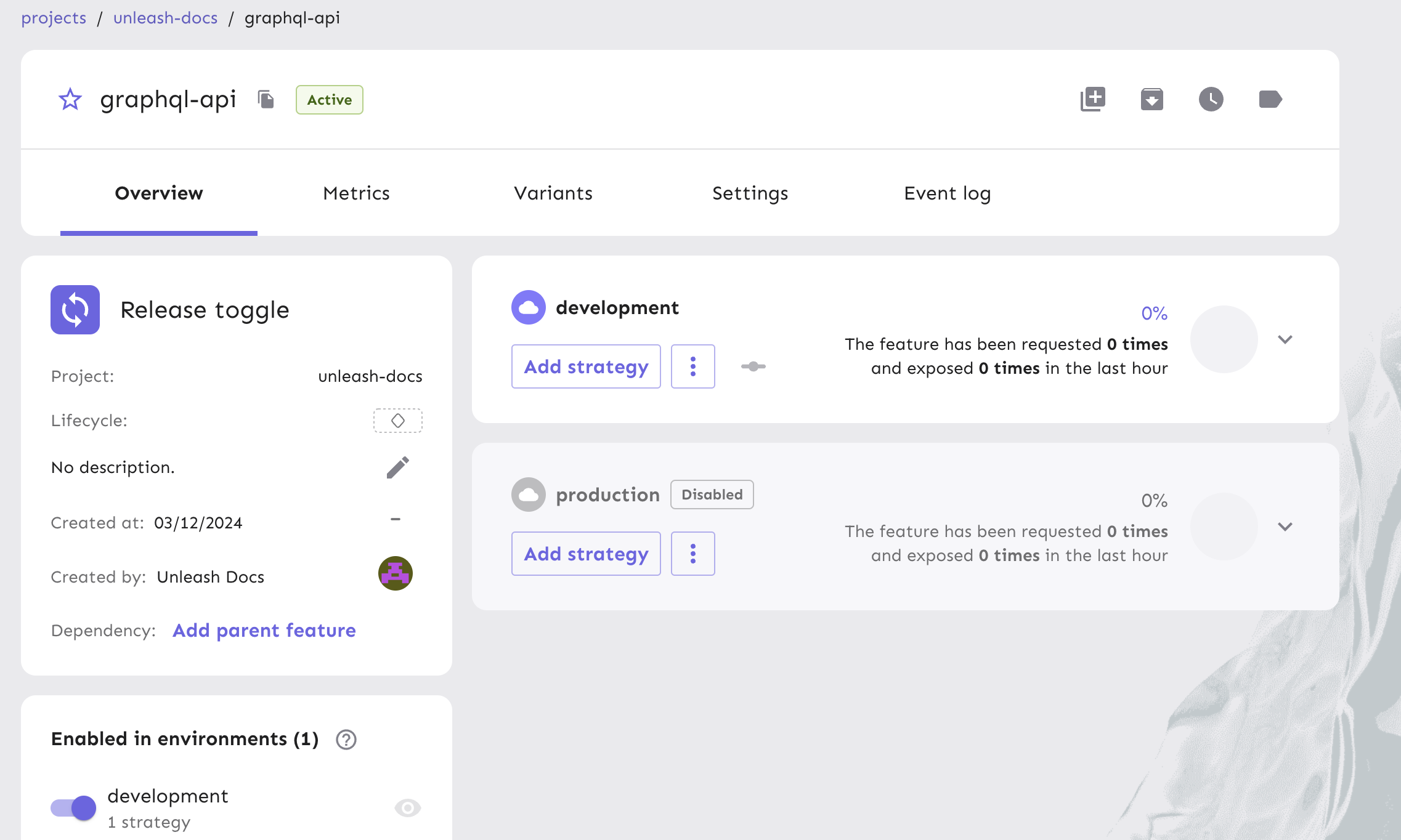Click the lifecycle stage diamond icon

tap(398, 421)
